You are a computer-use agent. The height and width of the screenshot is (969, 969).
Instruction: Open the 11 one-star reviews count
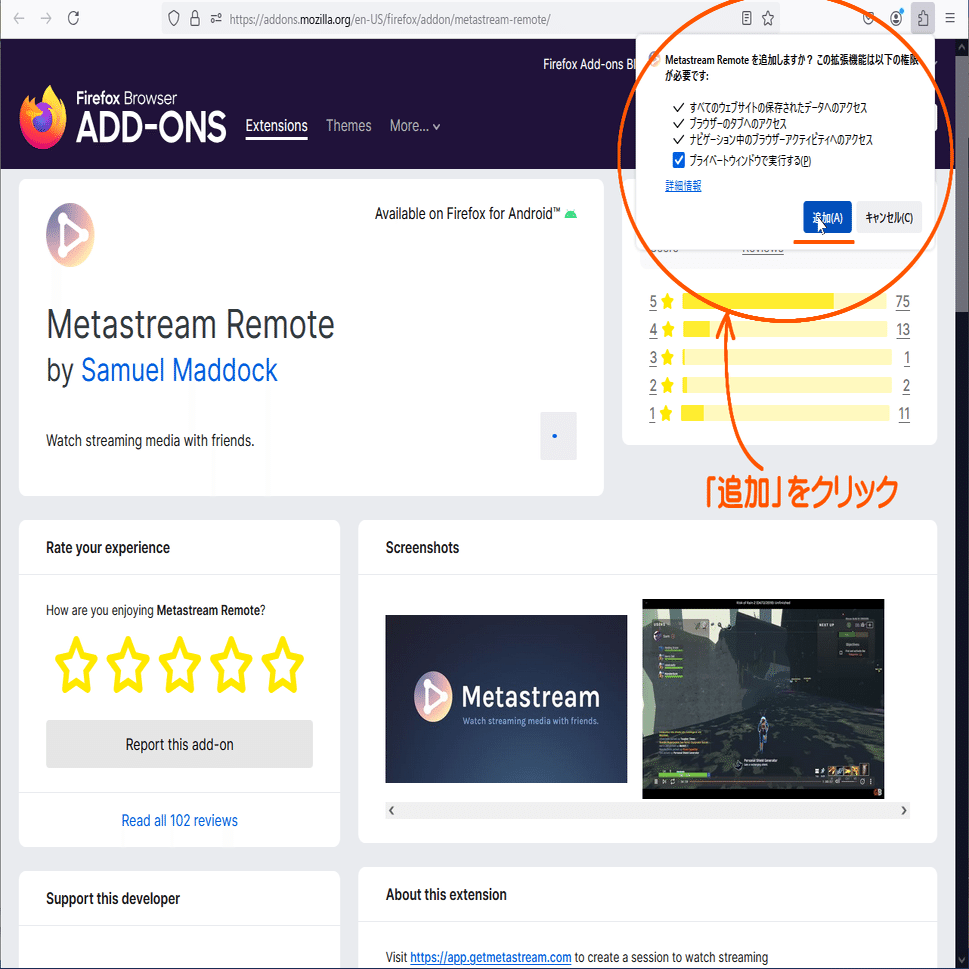904,413
